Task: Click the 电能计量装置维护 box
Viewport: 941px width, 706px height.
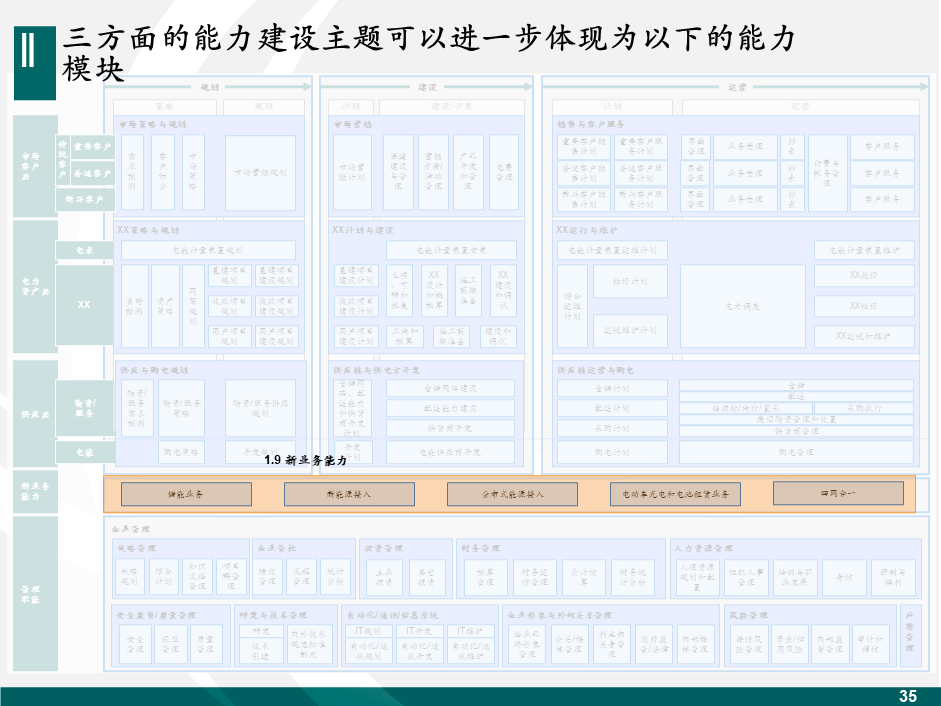Action: (864, 250)
